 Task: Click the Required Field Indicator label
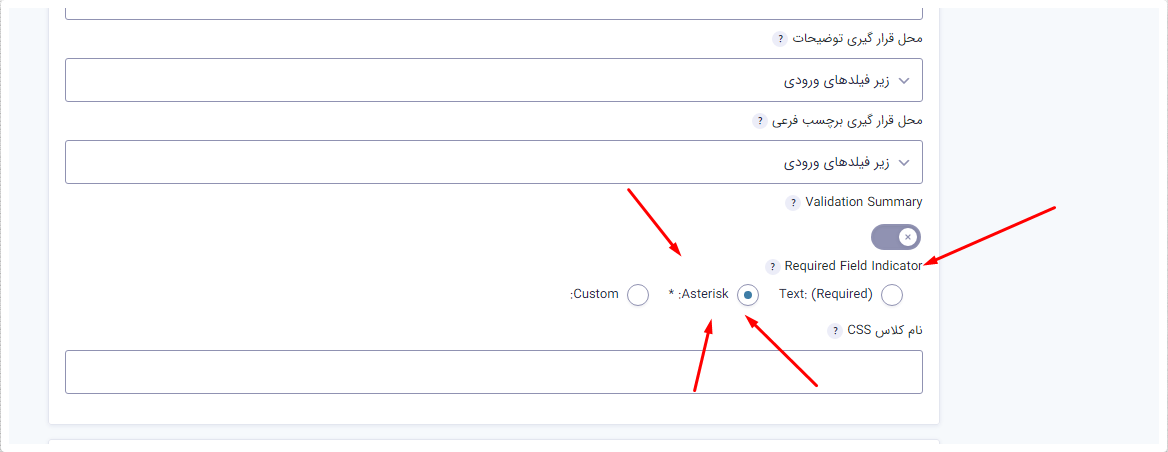point(854,266)
